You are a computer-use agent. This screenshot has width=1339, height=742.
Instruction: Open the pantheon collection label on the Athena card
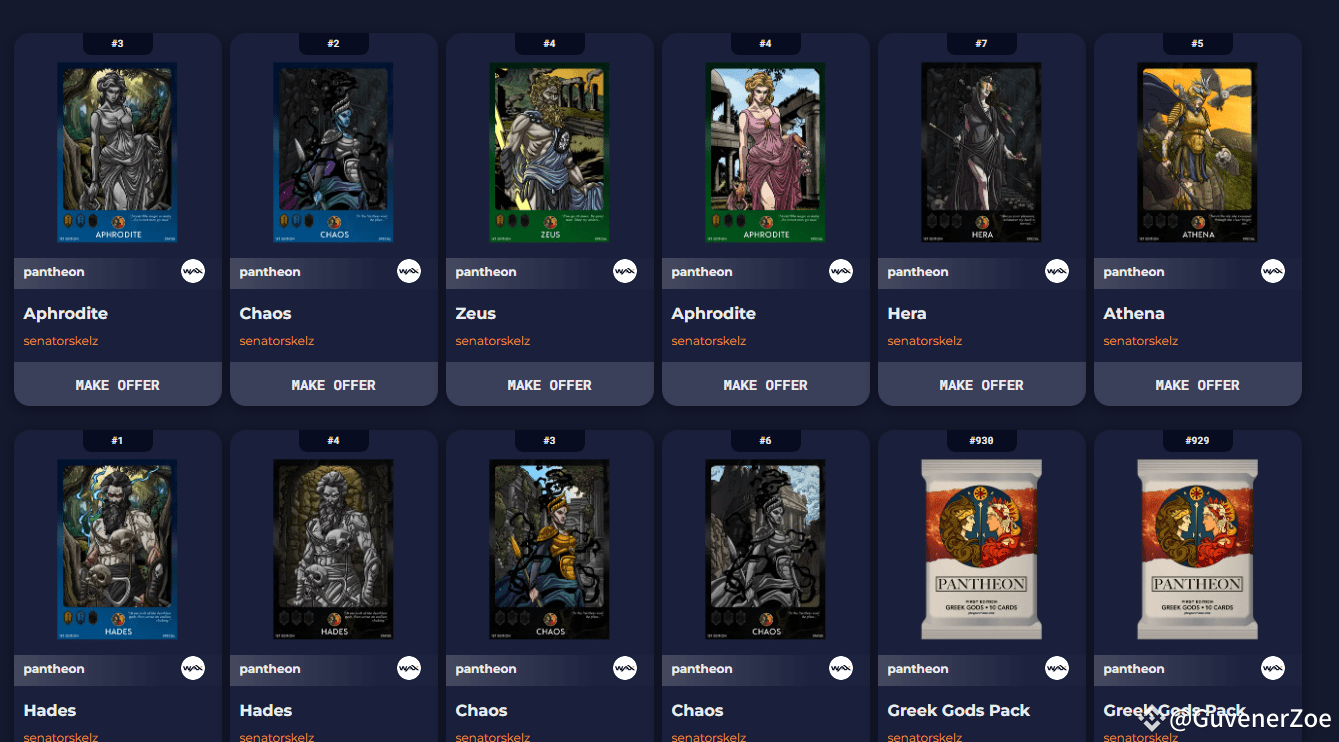click(1134, 272)
